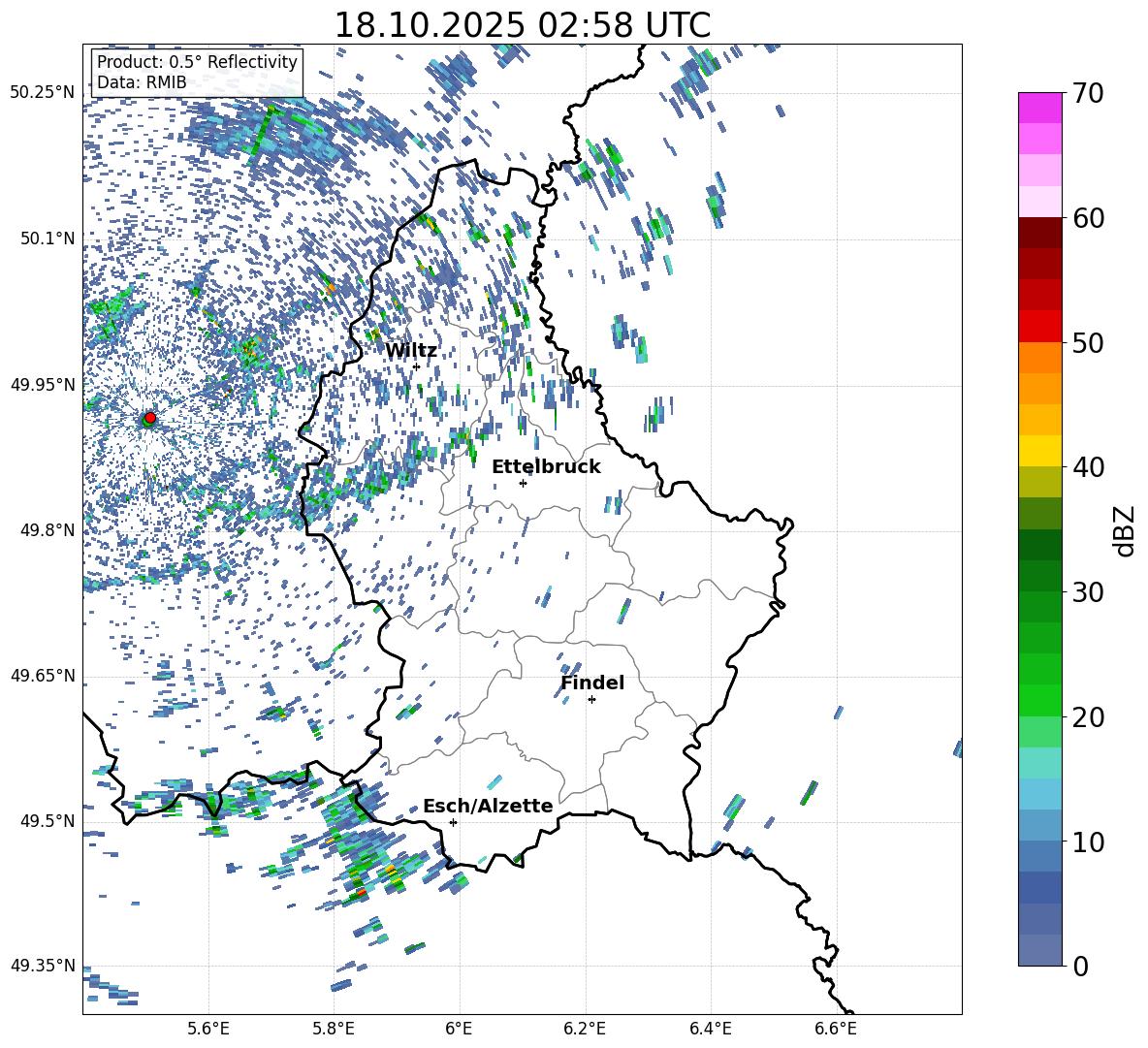Viewport: 1148px width, 1048px height.
Task: Click the bright green swatch at 20 dBZ
Action: click(x=1039, y=700)
